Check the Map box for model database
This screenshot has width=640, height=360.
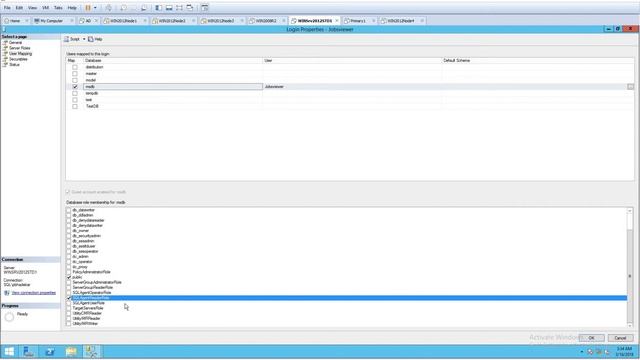click(75, 80)
